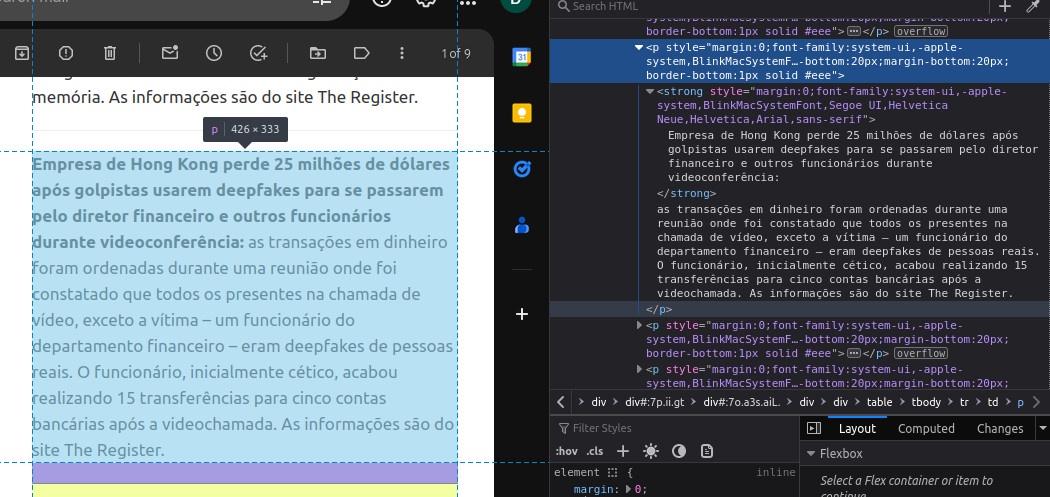Select the td breadcrumb
1050x497 pixels.
pos(993,403)
